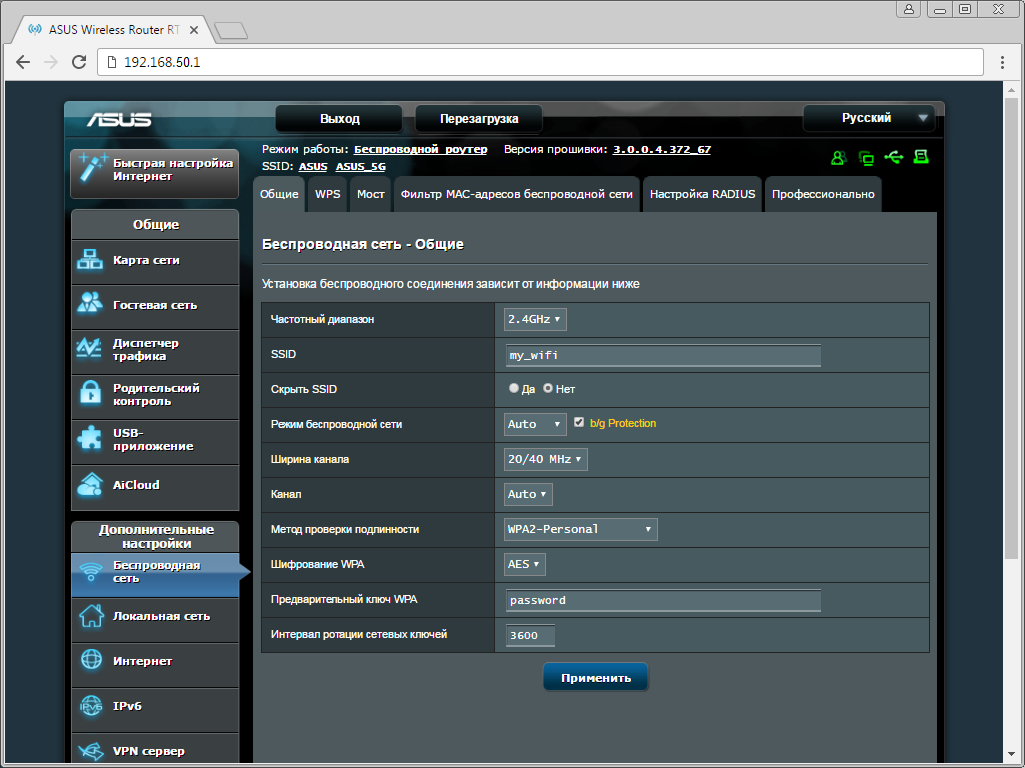This screenshot has width=1025, height=768.
Task: Click the 'b/g Protection' yellow label
Action: (623, 424)
